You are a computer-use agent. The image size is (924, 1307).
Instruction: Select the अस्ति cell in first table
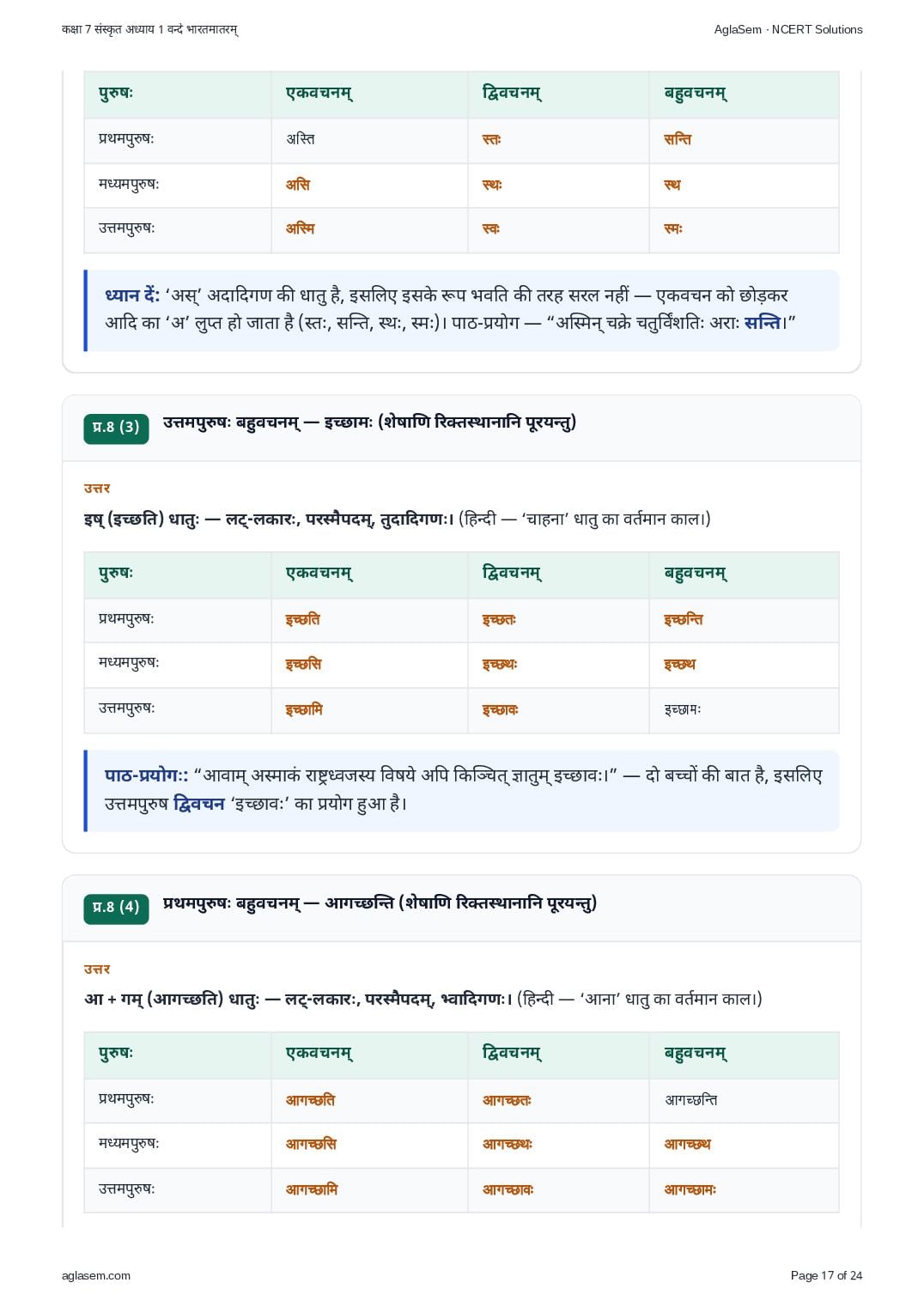(369, 140)
